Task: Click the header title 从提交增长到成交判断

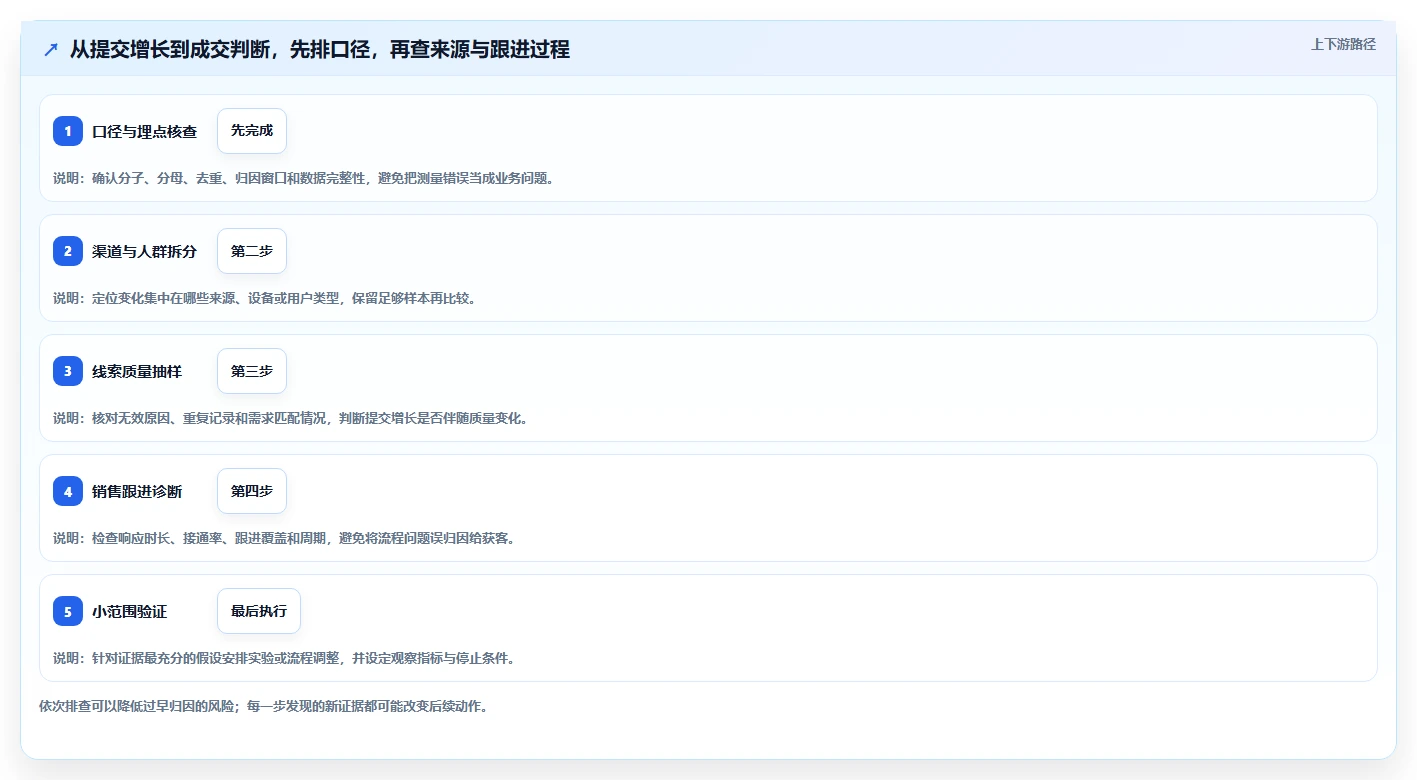Action: [320, 50]
